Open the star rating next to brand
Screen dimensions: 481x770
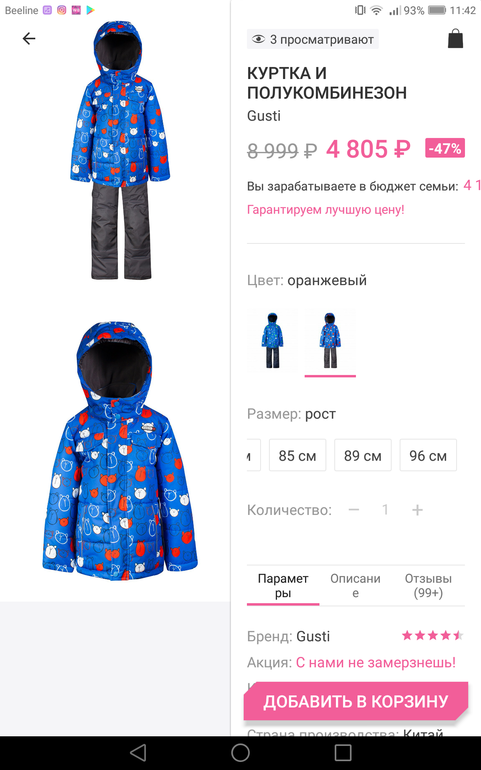coord(432,636)
